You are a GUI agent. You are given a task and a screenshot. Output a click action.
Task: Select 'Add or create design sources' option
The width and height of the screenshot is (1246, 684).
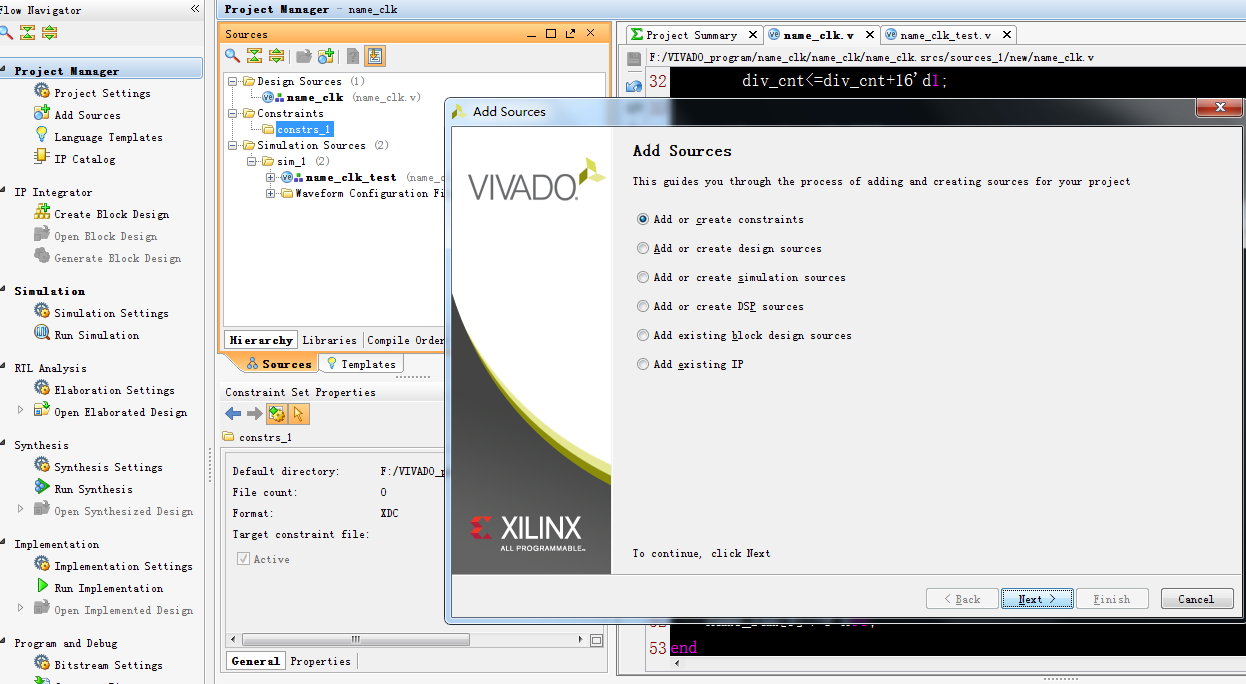click(x=643, y=248)
